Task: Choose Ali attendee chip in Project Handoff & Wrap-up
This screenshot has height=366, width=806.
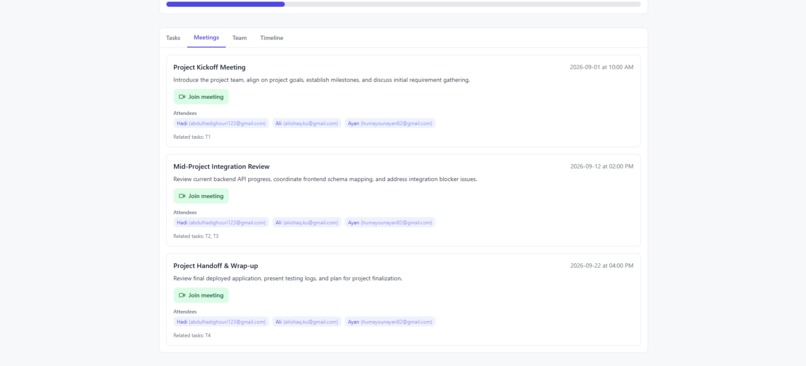Action: pyautogui.click(x=307, y=322)
